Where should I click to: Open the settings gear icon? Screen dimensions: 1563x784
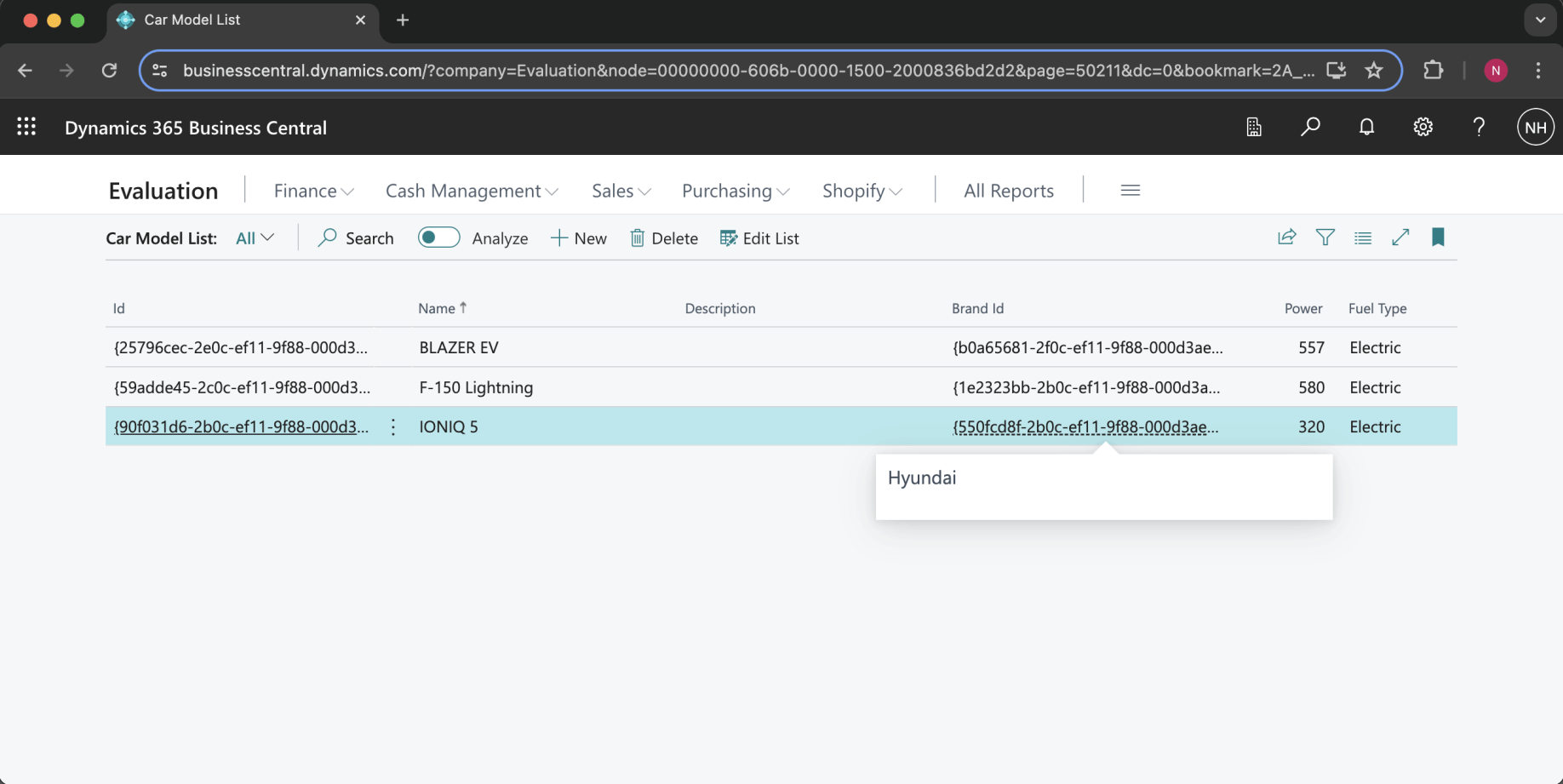(1423, 127)
